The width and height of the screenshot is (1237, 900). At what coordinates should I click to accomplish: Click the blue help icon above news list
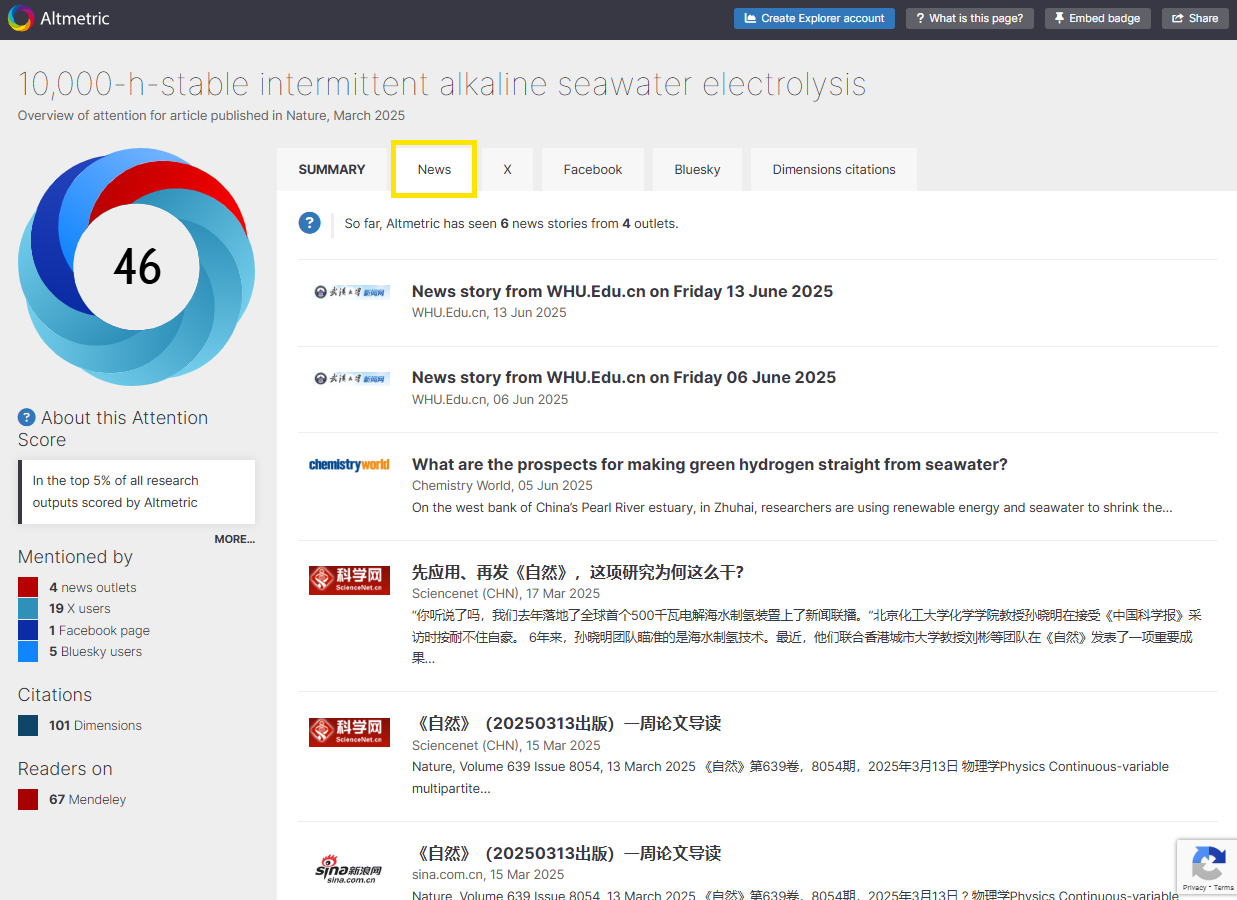[x=309, y=223]
